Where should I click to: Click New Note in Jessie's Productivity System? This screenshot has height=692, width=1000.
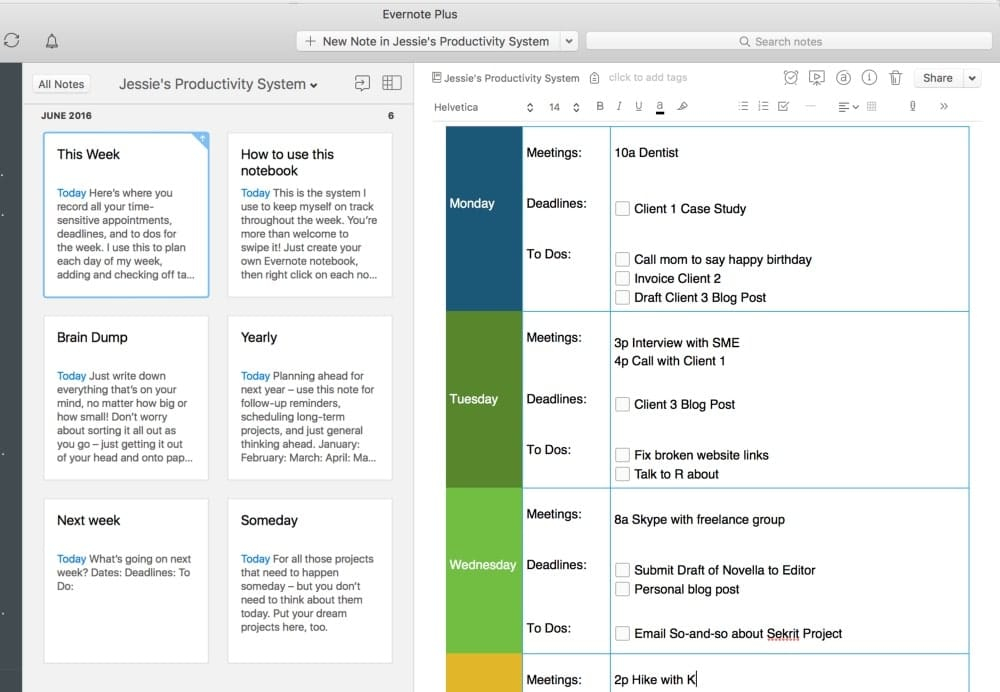tap(428, 41)
